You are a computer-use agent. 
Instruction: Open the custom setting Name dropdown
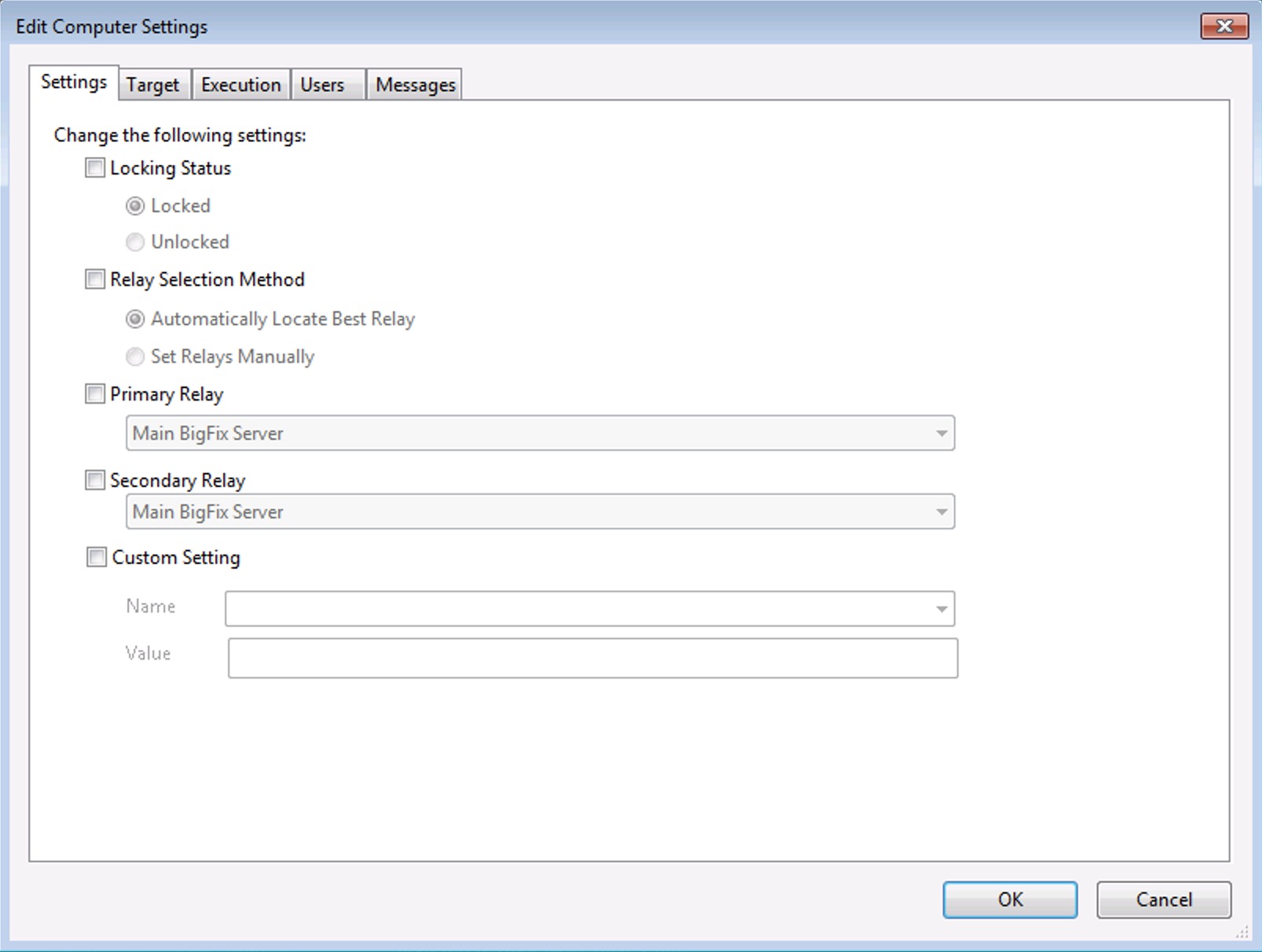pos(941,607)
